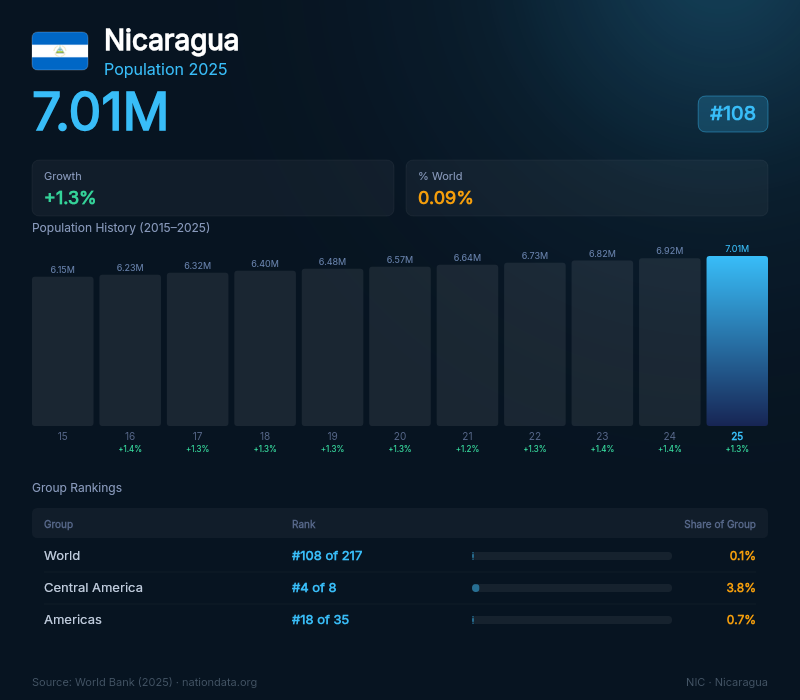Click the Nicaragua title heading
This screenshot has height=700, width=800.
pos(171,40)
